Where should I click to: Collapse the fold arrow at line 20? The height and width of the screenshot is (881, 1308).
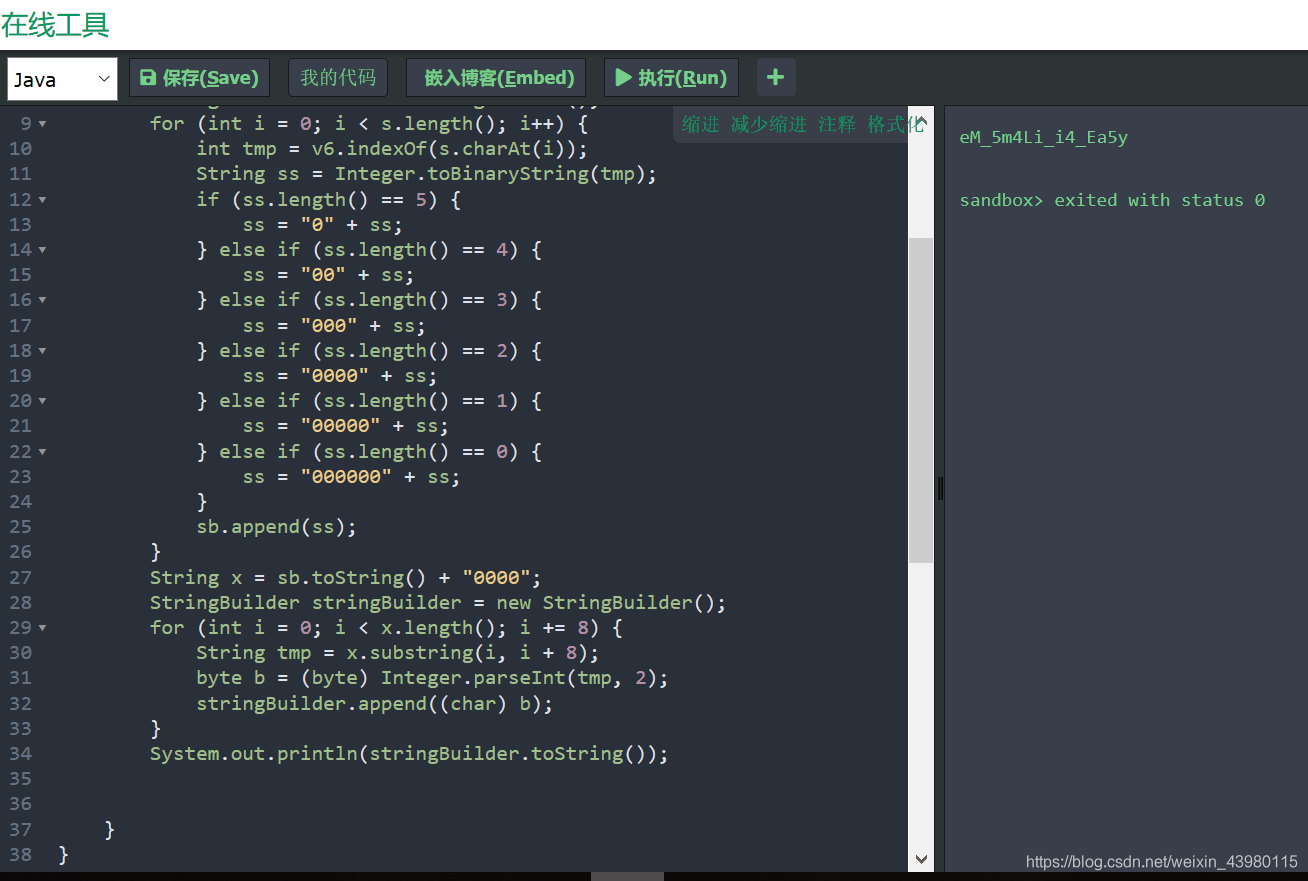[42, 401]
